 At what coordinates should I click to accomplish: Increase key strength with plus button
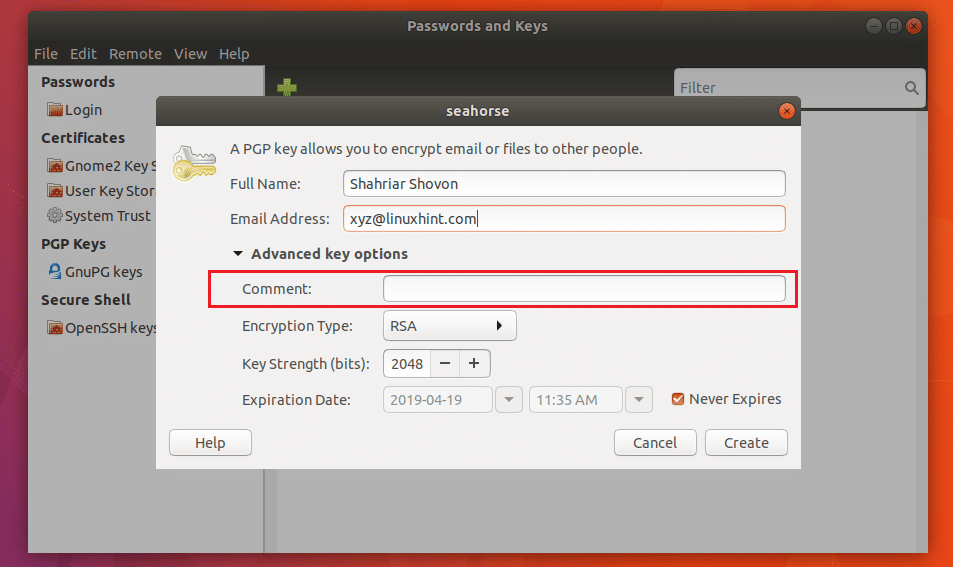point(474,363)
